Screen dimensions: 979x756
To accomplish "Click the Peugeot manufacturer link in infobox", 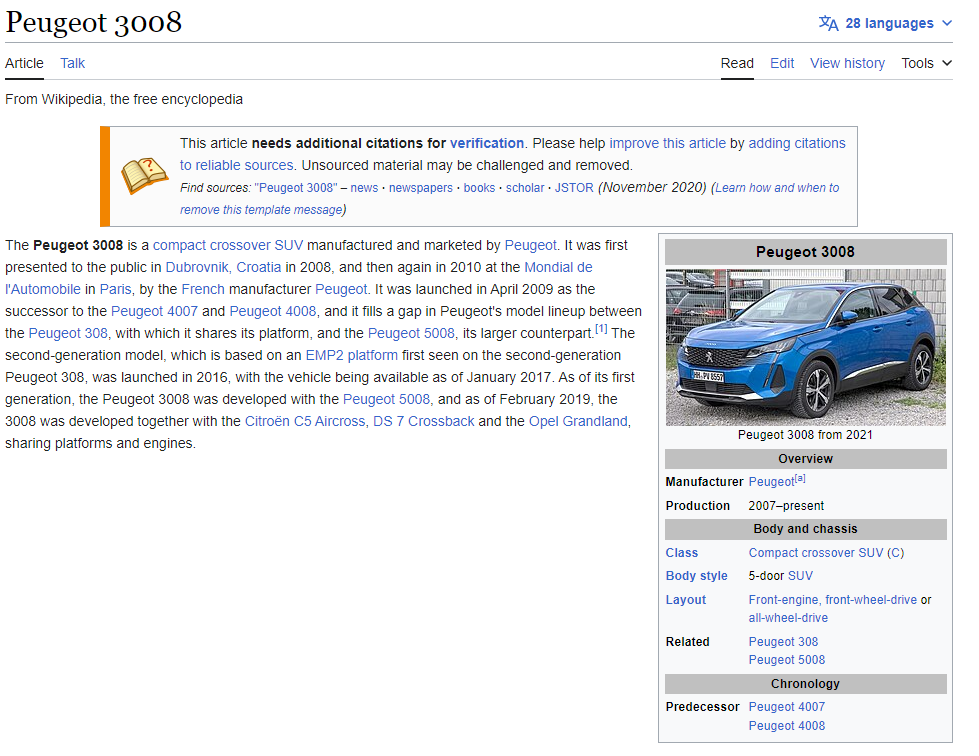I will tap(771, 482).
